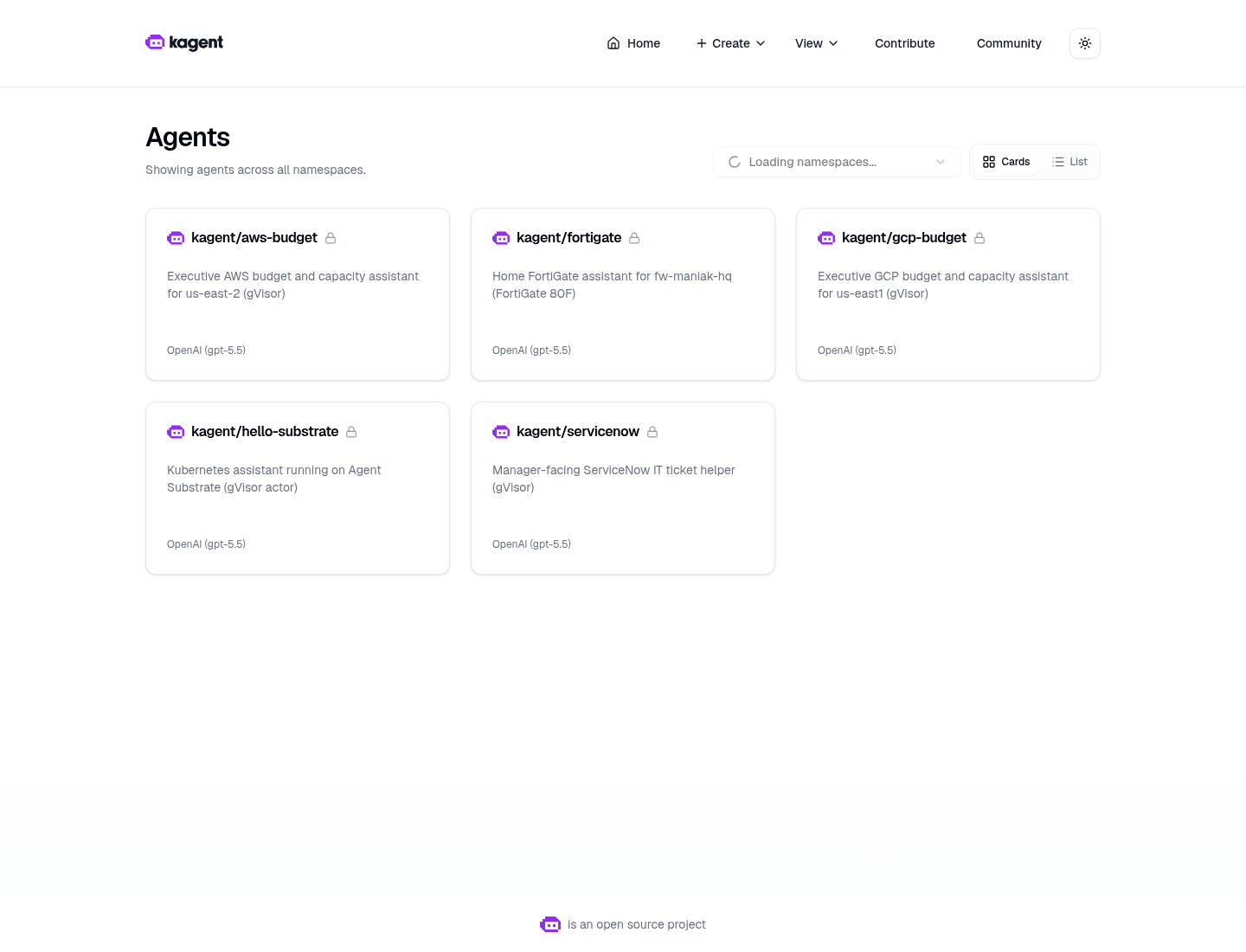Screen dimensions: 1246x952
Task: Click the robot icon on aws-budget card
Action: [x=176, y=238]
